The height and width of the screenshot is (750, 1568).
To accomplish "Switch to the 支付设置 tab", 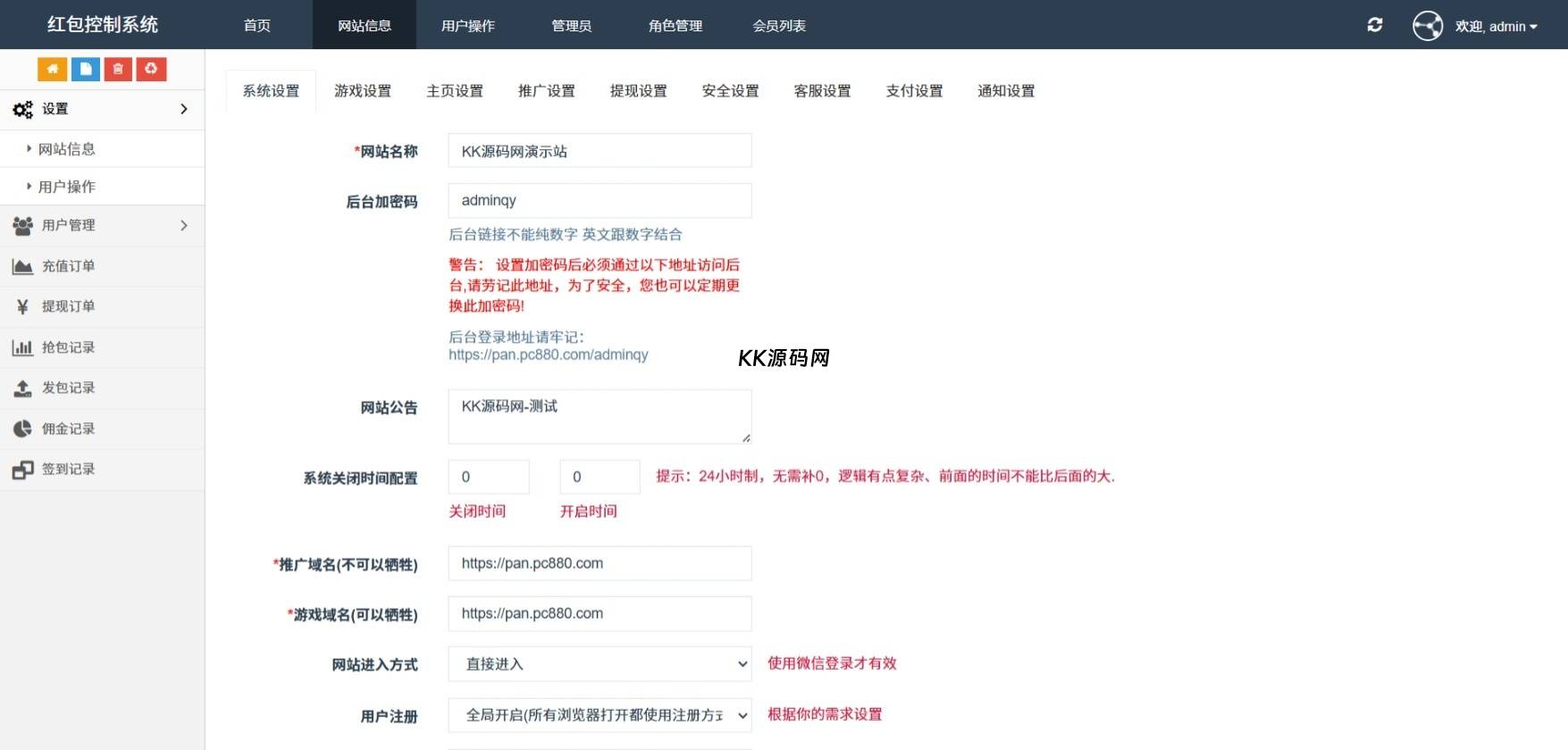I will 914,91.
